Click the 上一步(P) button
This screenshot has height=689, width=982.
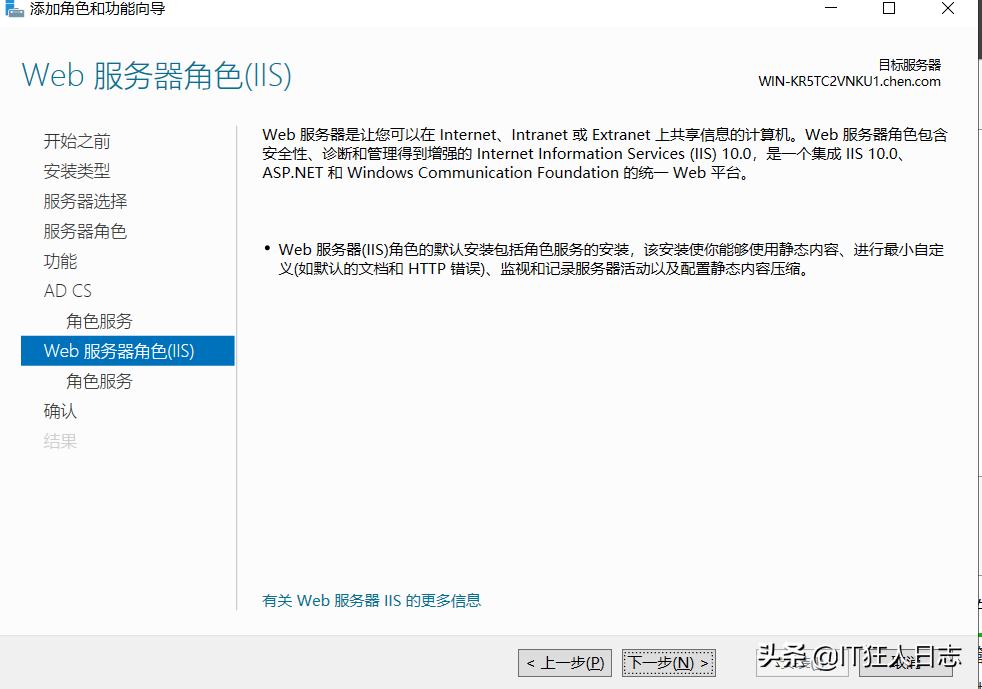565,663
